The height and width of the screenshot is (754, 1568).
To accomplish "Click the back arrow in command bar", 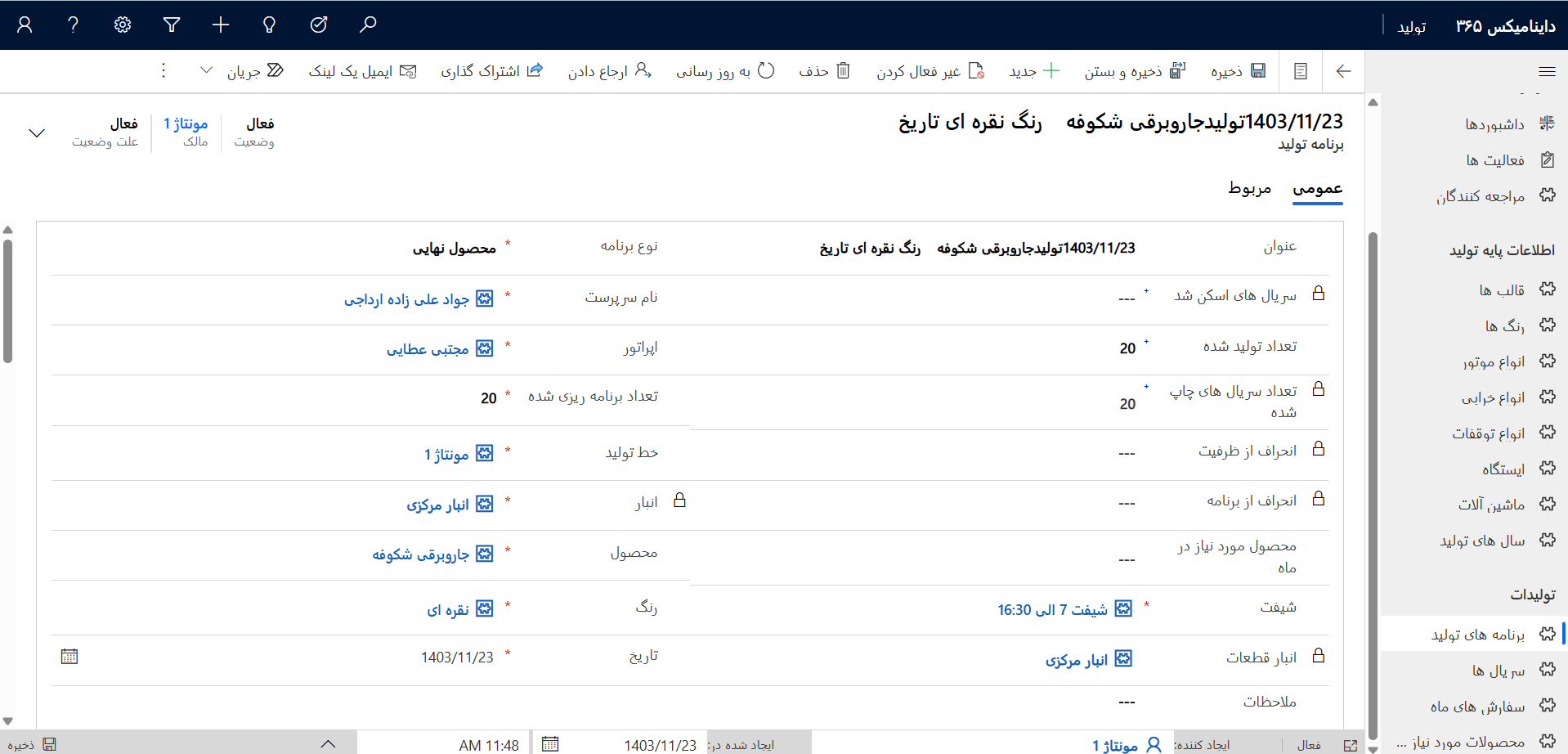I will [x=1343, y=71].
